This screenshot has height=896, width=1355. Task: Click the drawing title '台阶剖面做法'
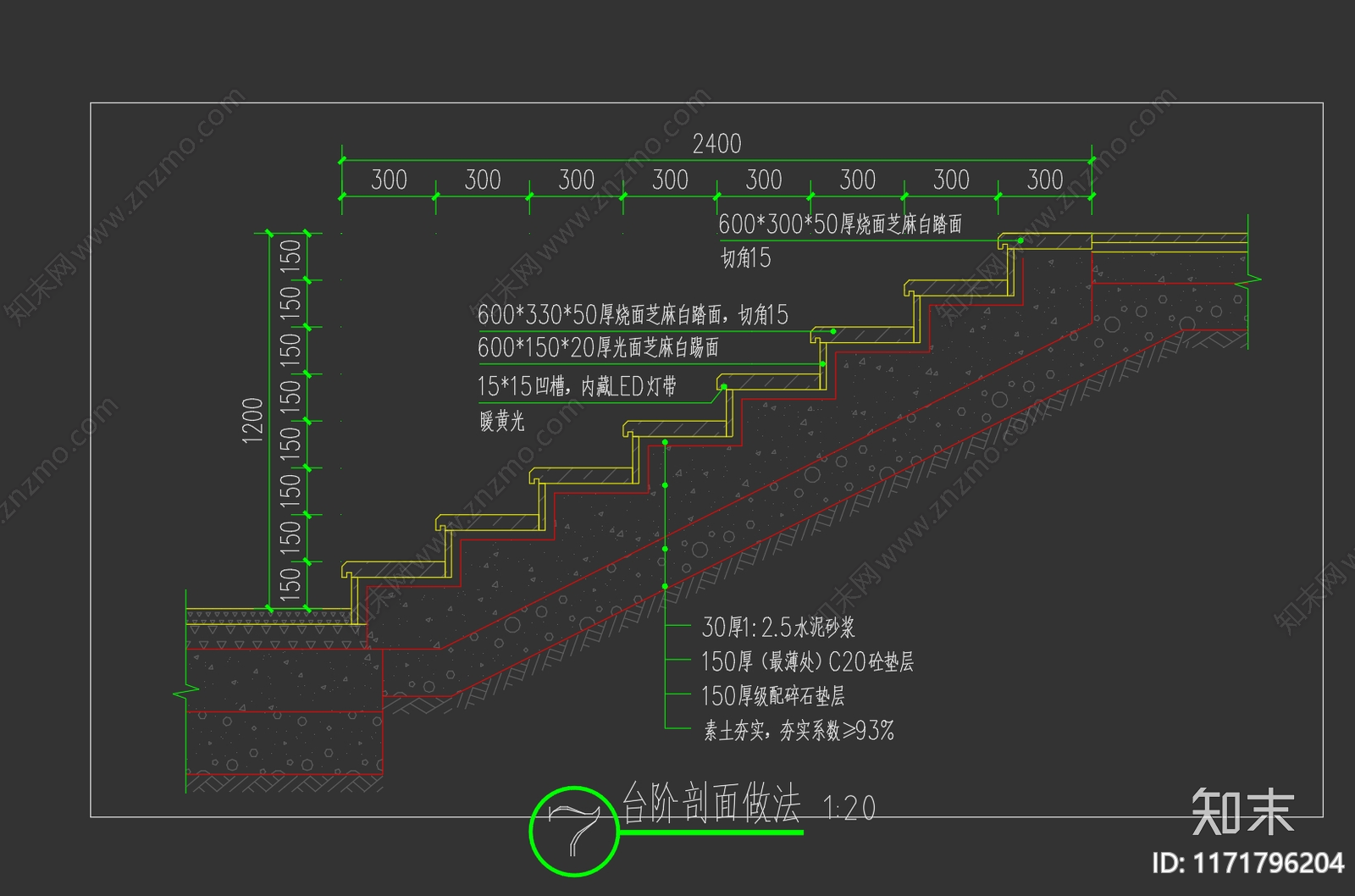[x=711, y=803]
